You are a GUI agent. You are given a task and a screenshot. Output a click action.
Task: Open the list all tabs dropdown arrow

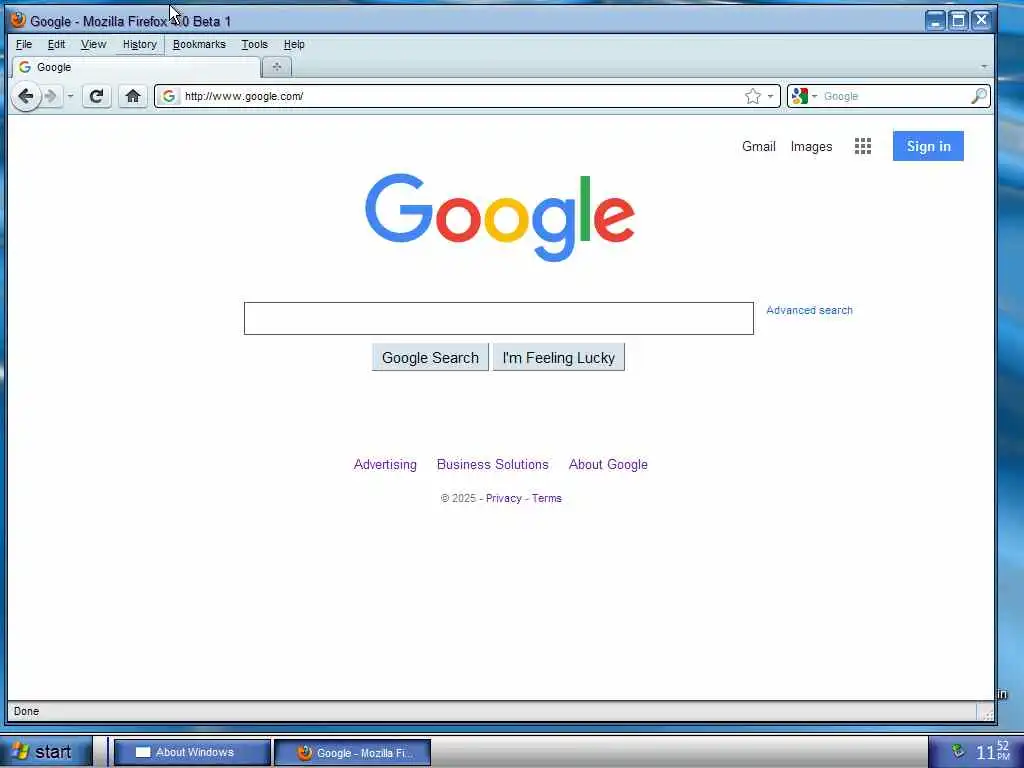pos(984,67)
